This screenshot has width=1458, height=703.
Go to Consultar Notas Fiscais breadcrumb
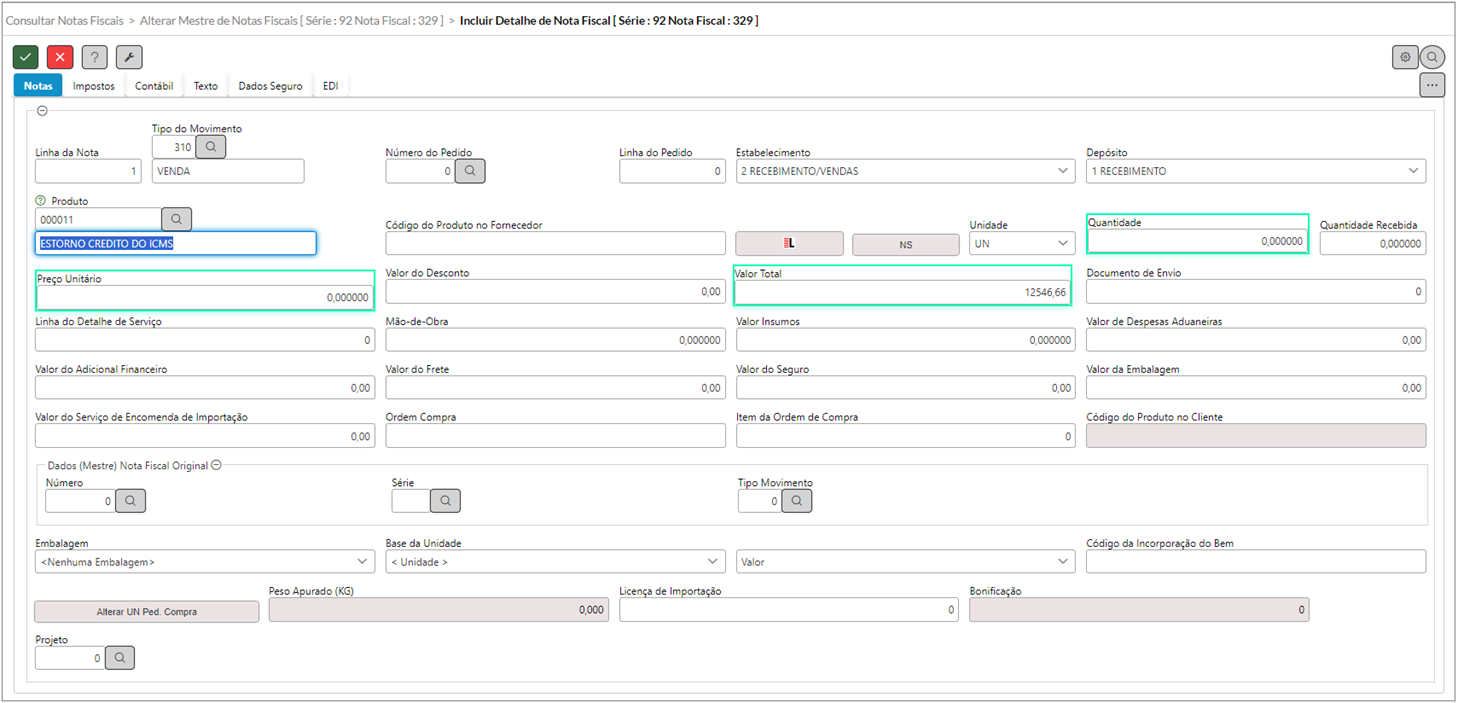click(65, 20)
